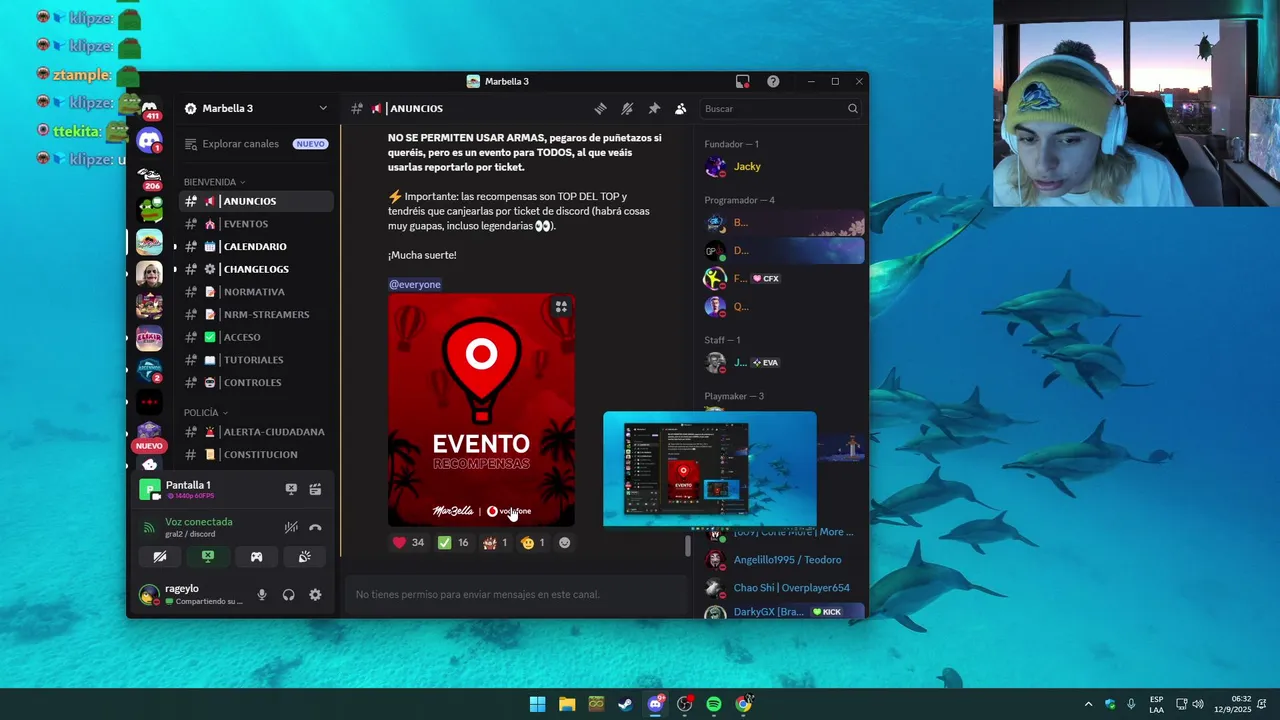Viewport: 1280px width, 720px height.
Task: Open the CHANGELOGS channel
Action: (256, 269)
